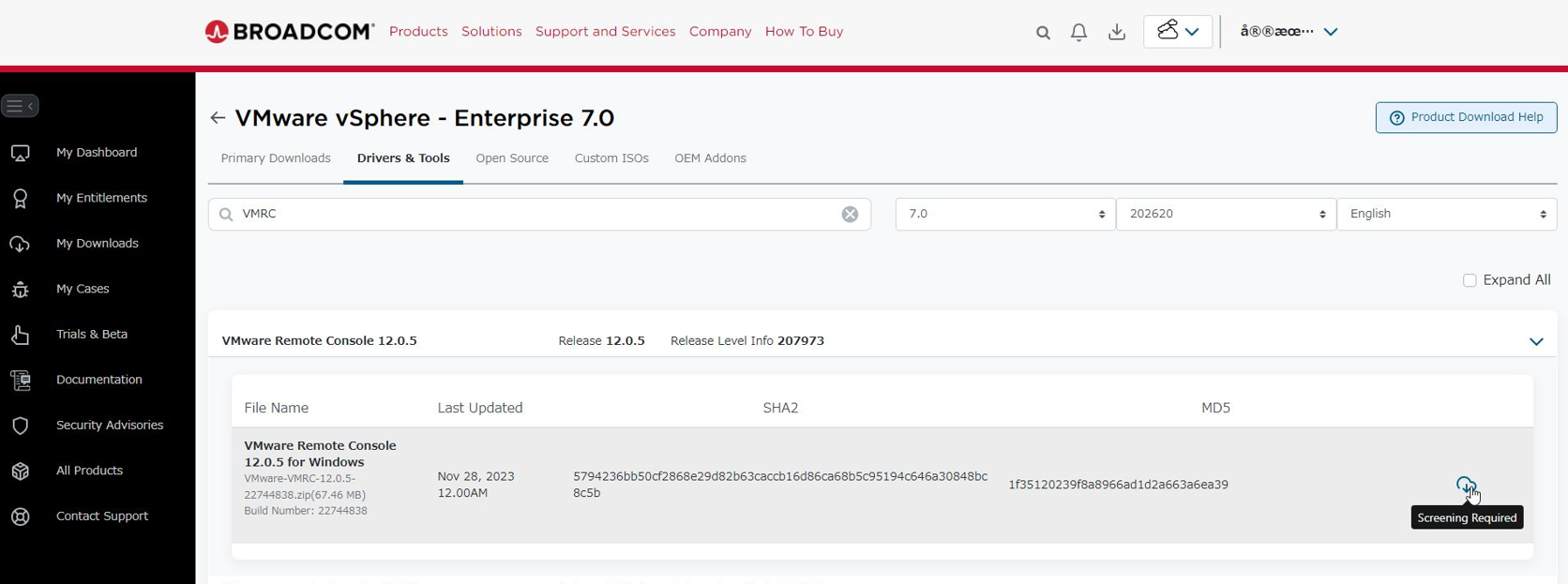The width and height of the screenshot is (1568, 584).
Task: Click the My Cases bug icon
Action: pos(21,289)
